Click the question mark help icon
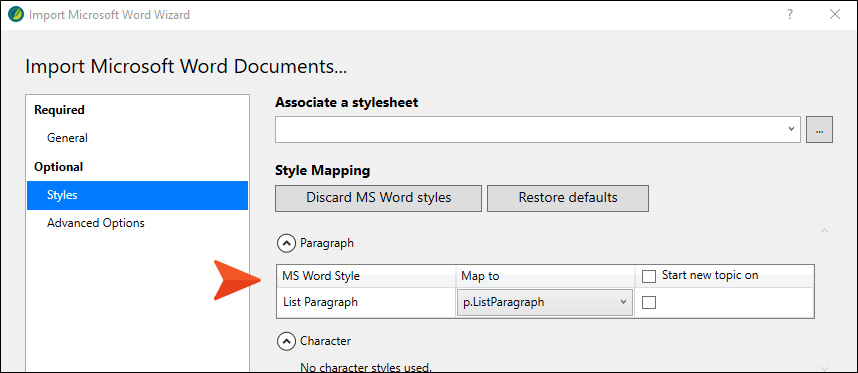858x373 pixels. point(790,15)
